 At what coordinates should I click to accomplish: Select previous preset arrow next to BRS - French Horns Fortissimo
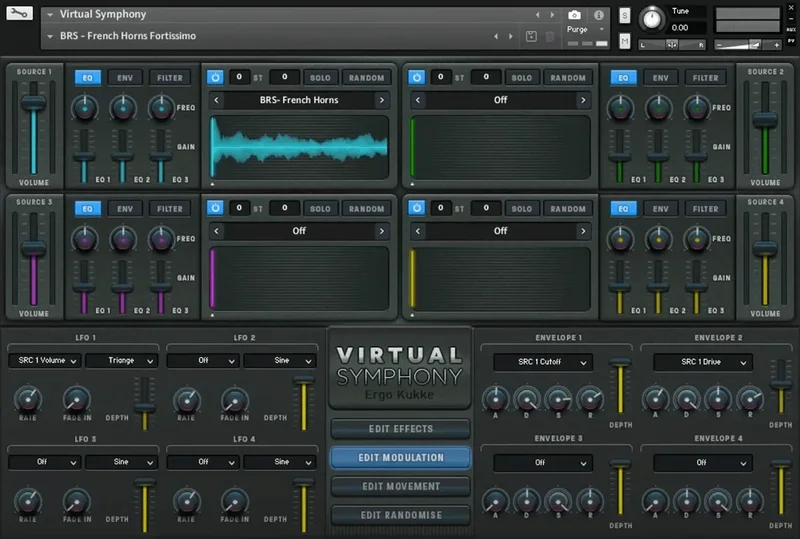point(496,36)
